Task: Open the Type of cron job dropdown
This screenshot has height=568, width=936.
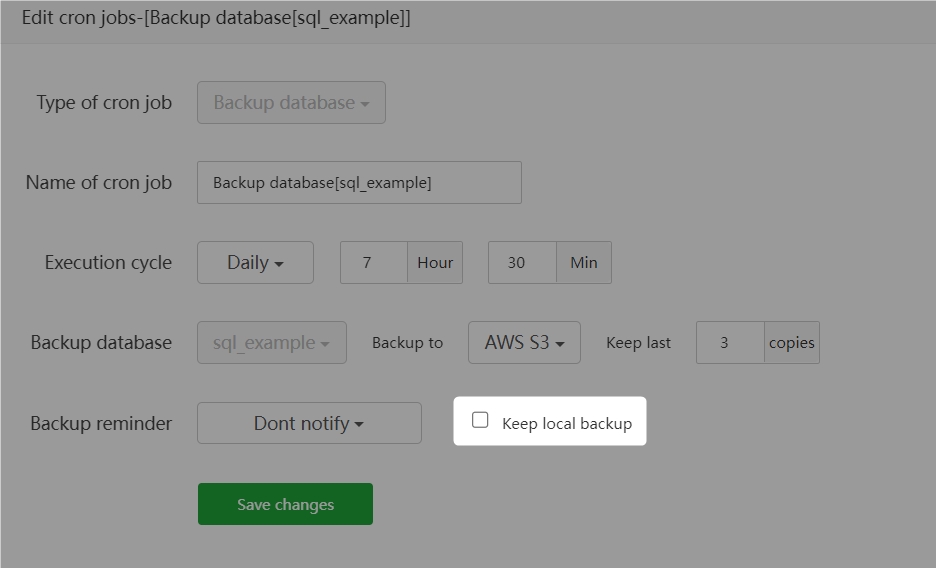Action: 291,103
